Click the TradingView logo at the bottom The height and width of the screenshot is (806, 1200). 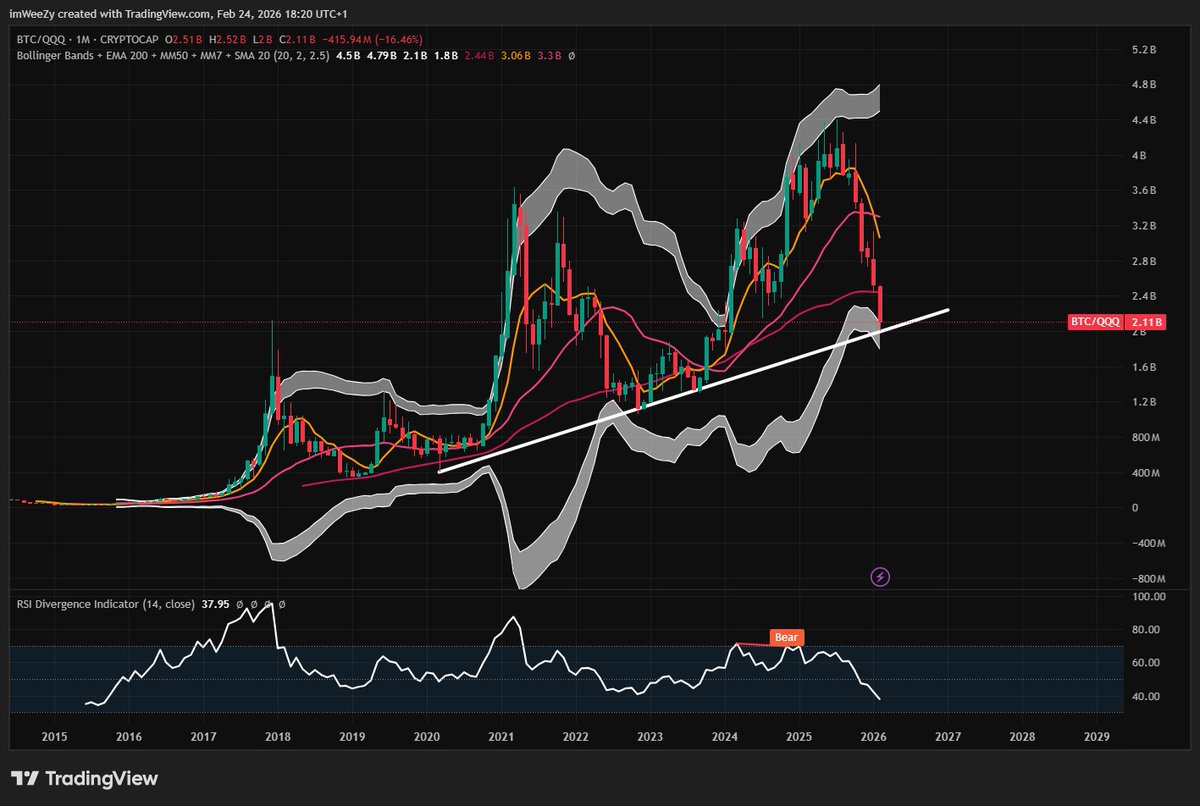click(x=84, y=779)
